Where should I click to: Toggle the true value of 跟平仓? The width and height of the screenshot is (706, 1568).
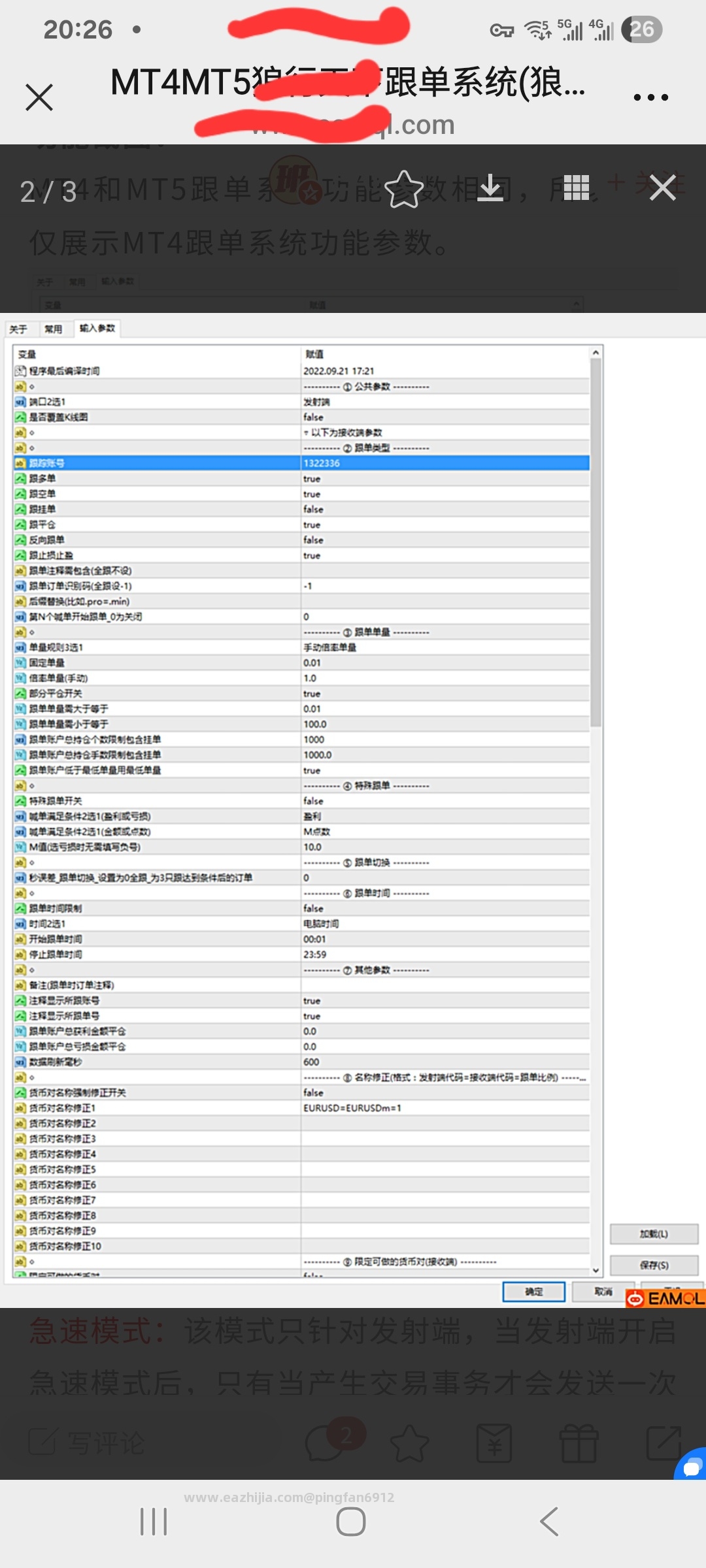pos(445,525)
